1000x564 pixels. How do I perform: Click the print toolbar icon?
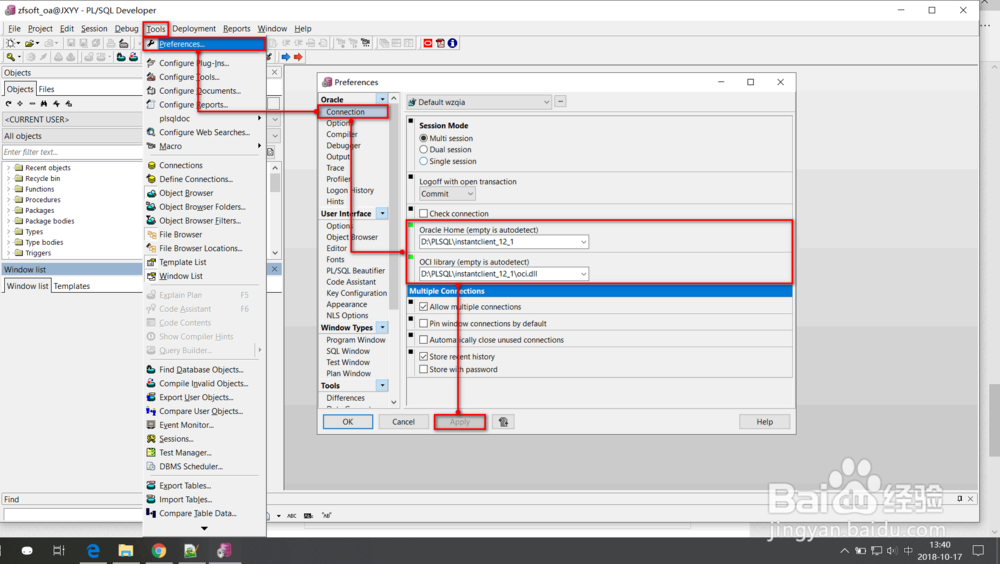tap(110, 43)
